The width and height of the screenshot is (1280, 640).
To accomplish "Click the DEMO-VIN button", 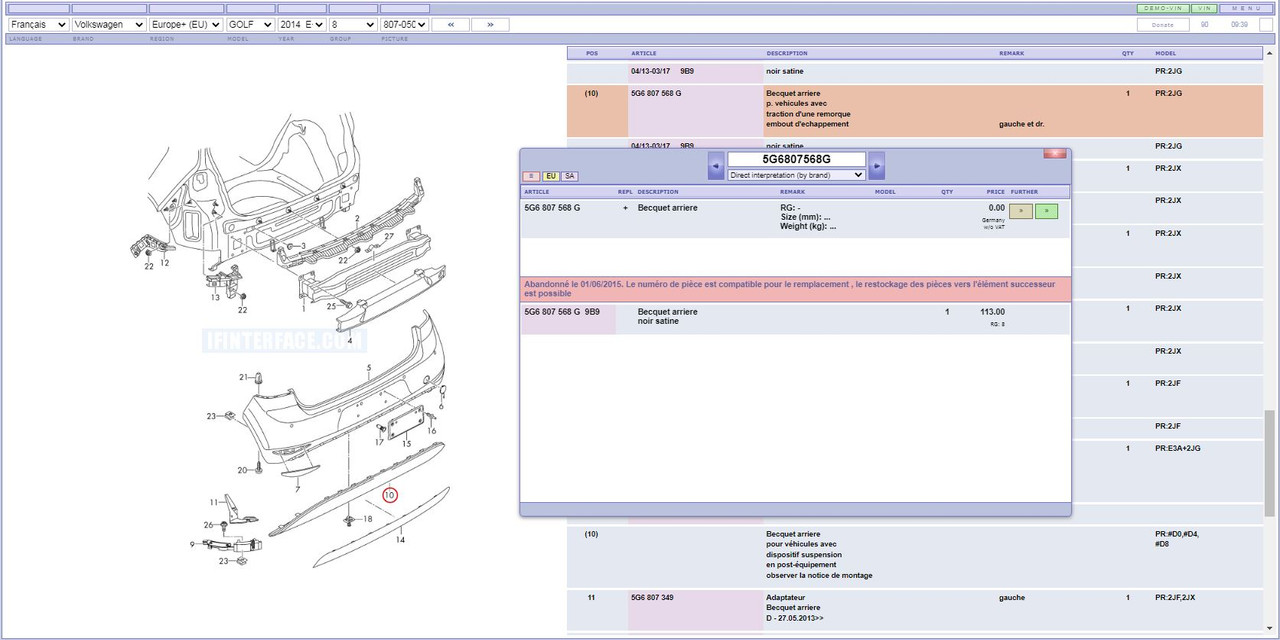I will (1162, 8).
